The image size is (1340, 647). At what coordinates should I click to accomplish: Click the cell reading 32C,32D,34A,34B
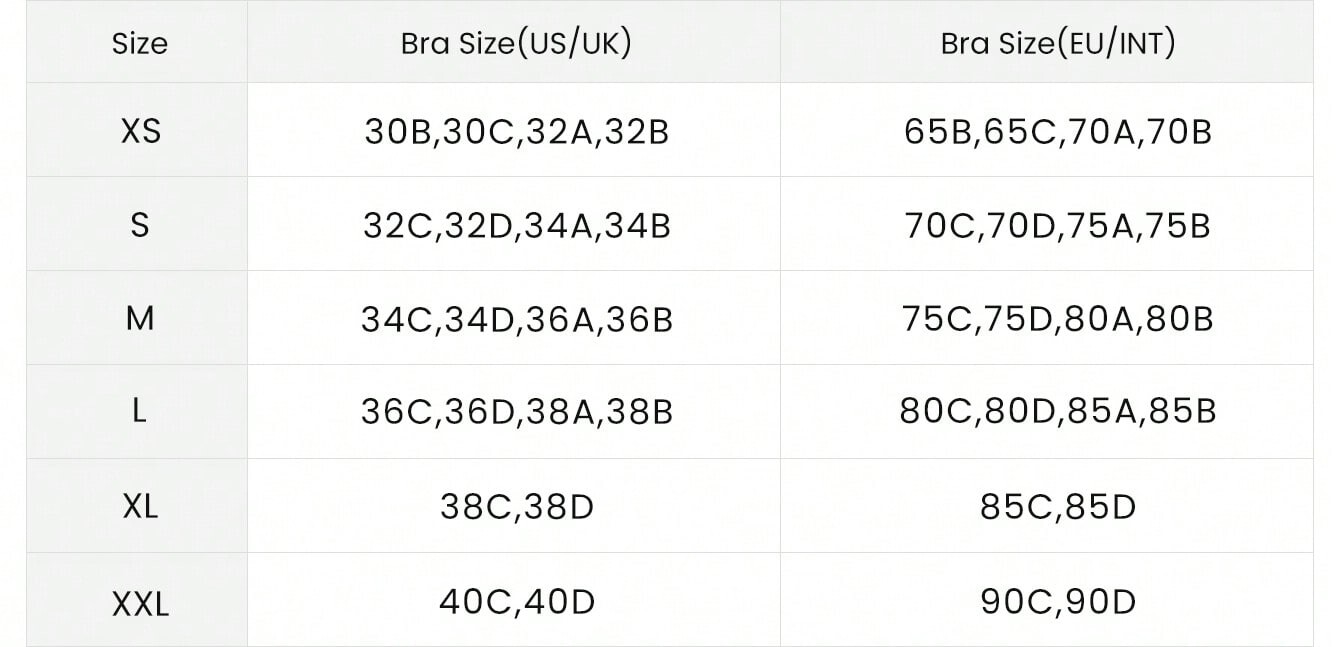[516, 225]
